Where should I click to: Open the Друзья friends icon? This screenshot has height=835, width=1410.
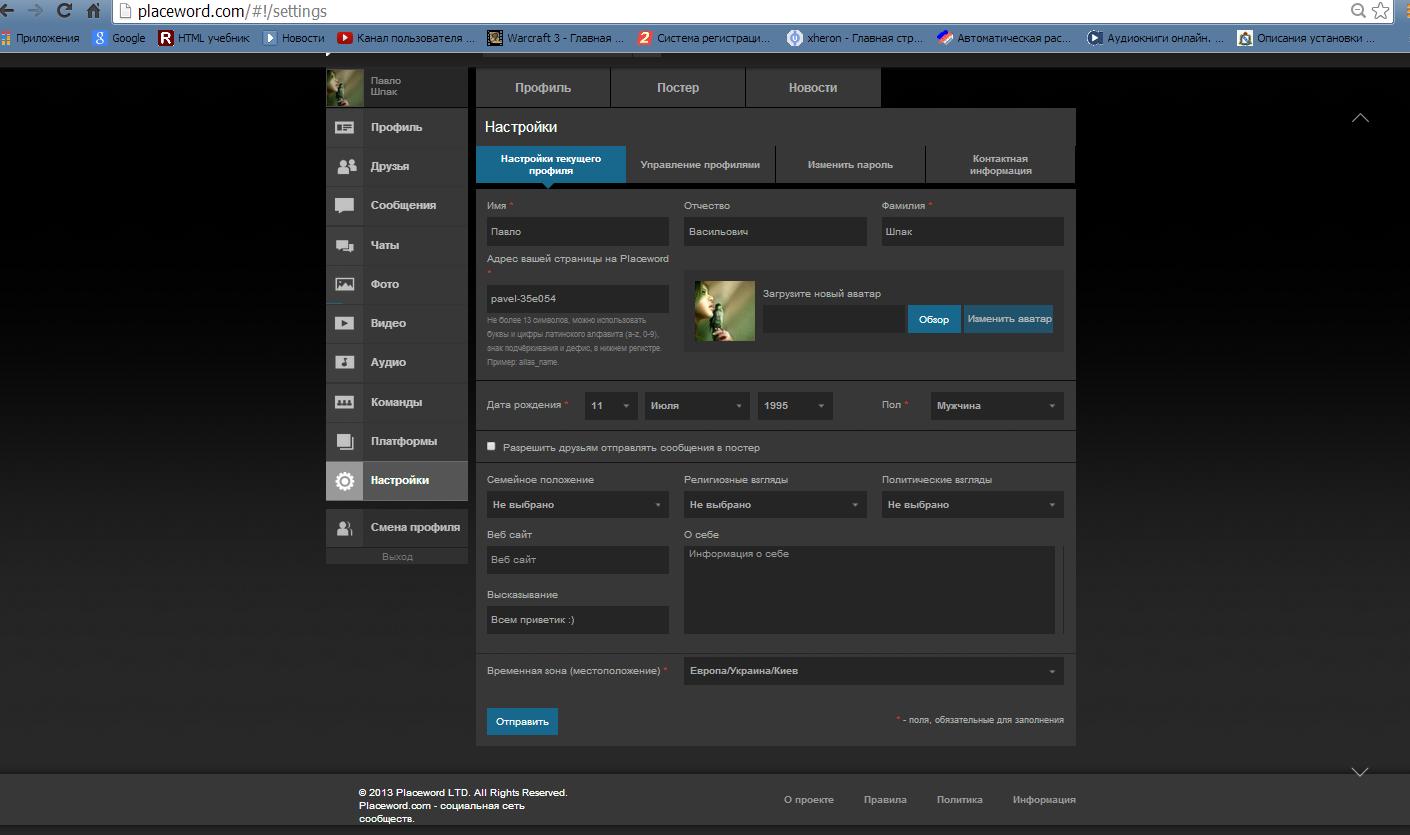(345, 167)
